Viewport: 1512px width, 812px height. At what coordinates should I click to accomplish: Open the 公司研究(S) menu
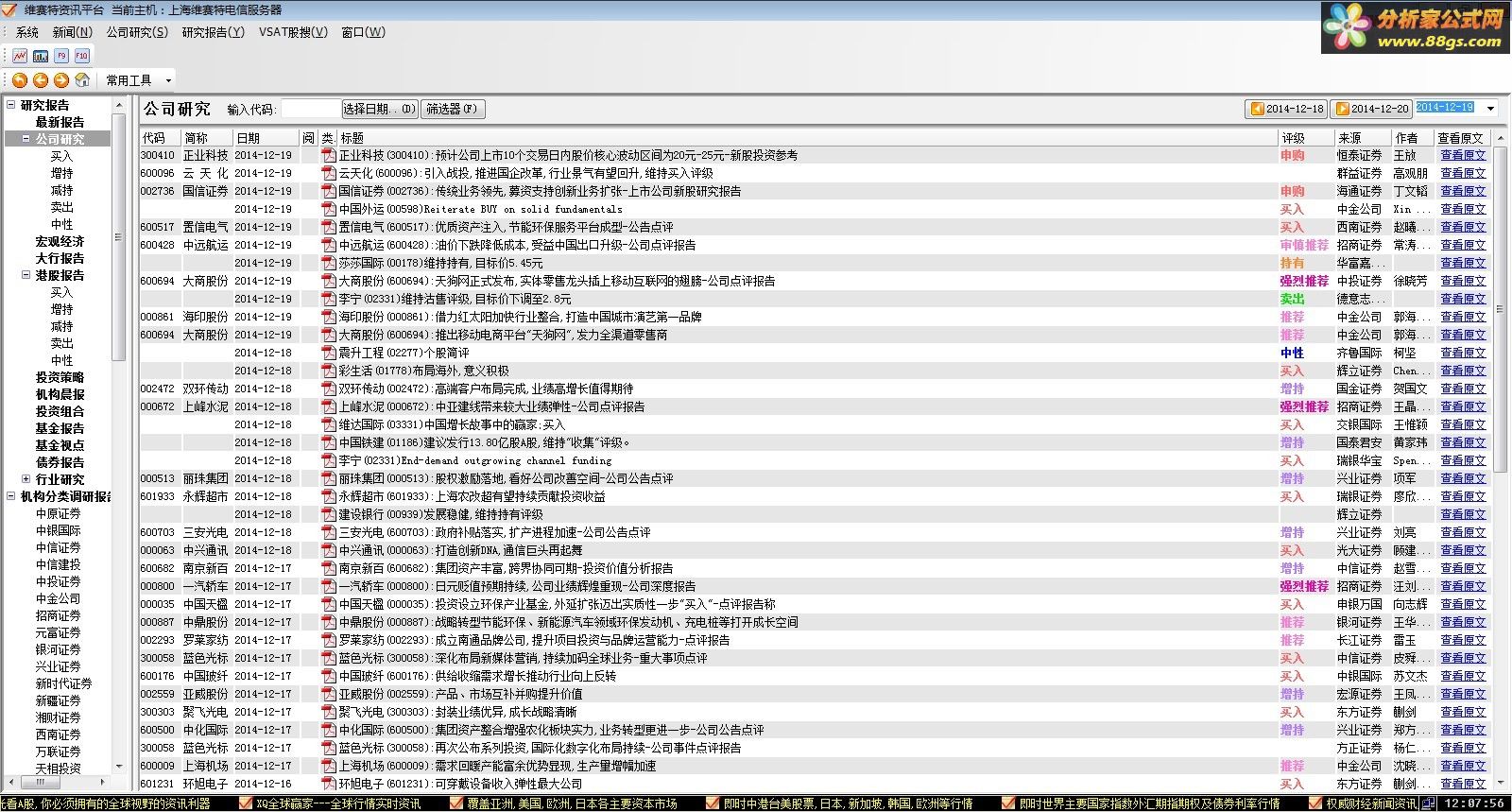coord(137,32)
